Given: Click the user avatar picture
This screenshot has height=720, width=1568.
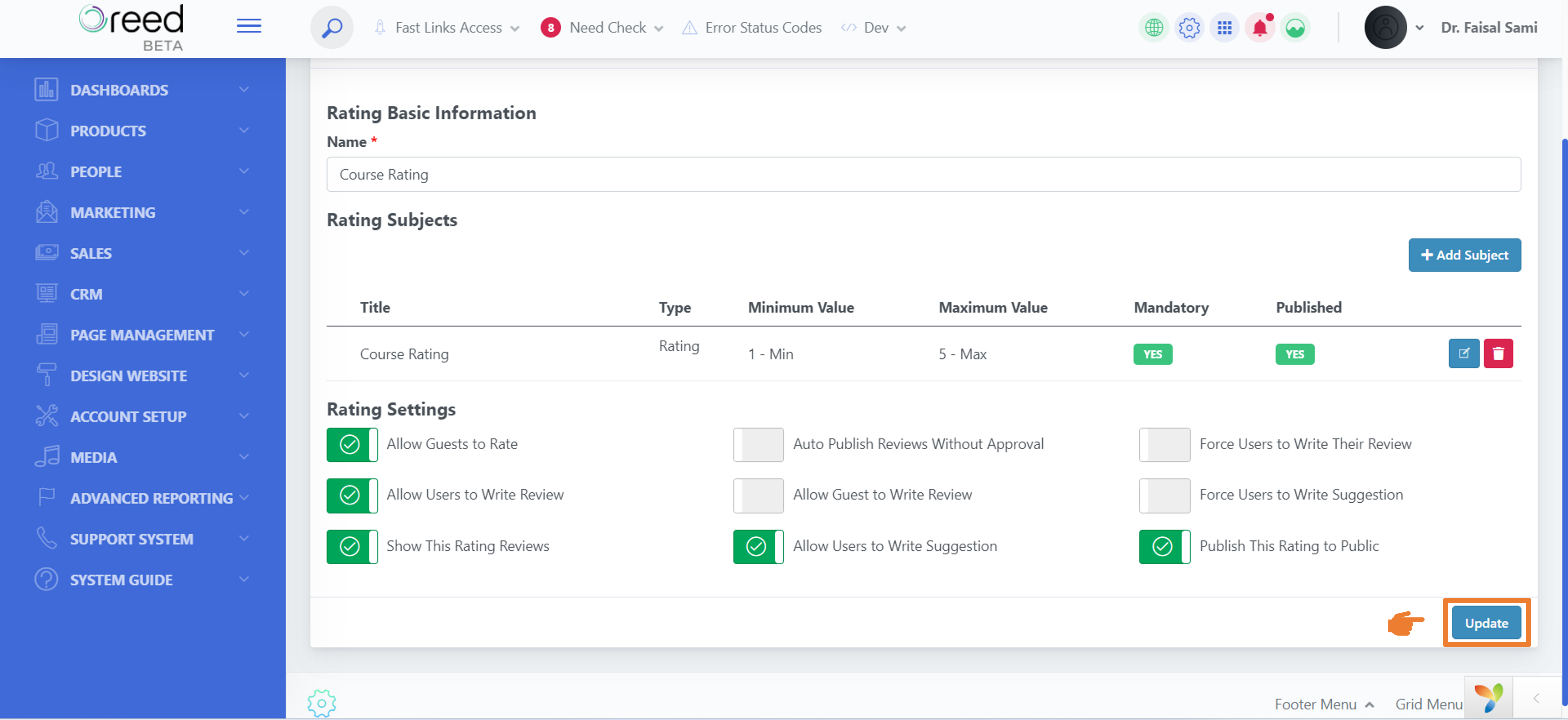Looking at the screenshot, I should pos(1385,27).
